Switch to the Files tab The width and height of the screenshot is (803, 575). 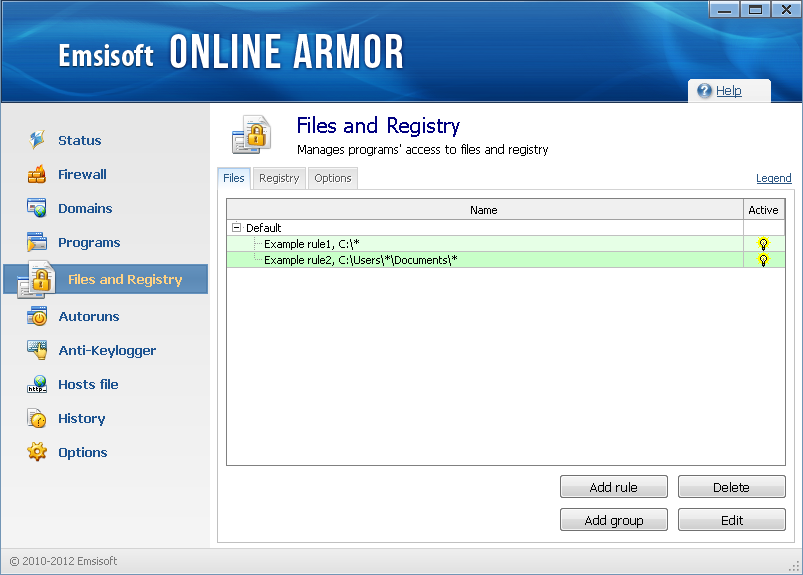234,178
